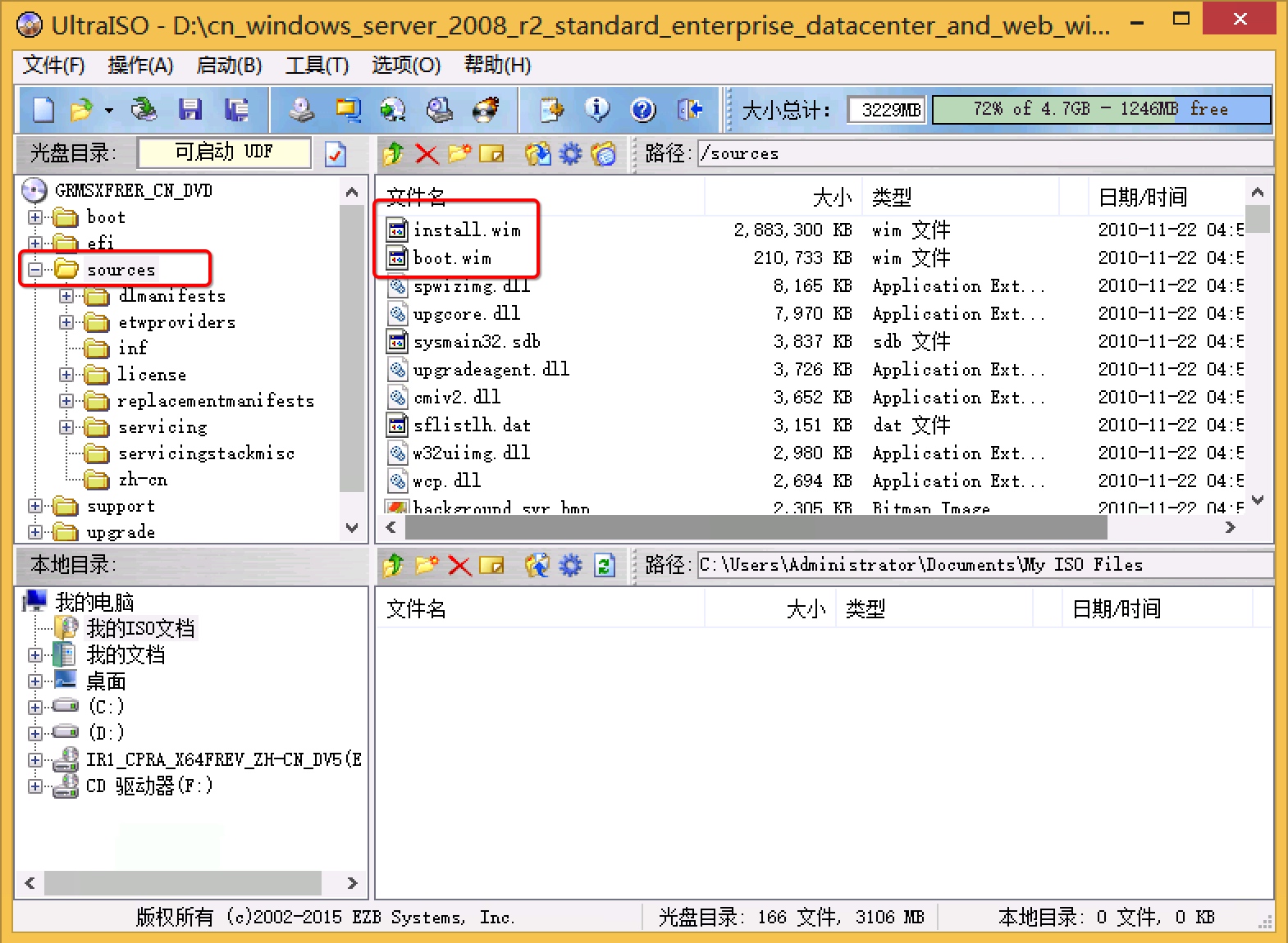Click the 72% of 4.7GB capacity bar

click(1101, 109)
